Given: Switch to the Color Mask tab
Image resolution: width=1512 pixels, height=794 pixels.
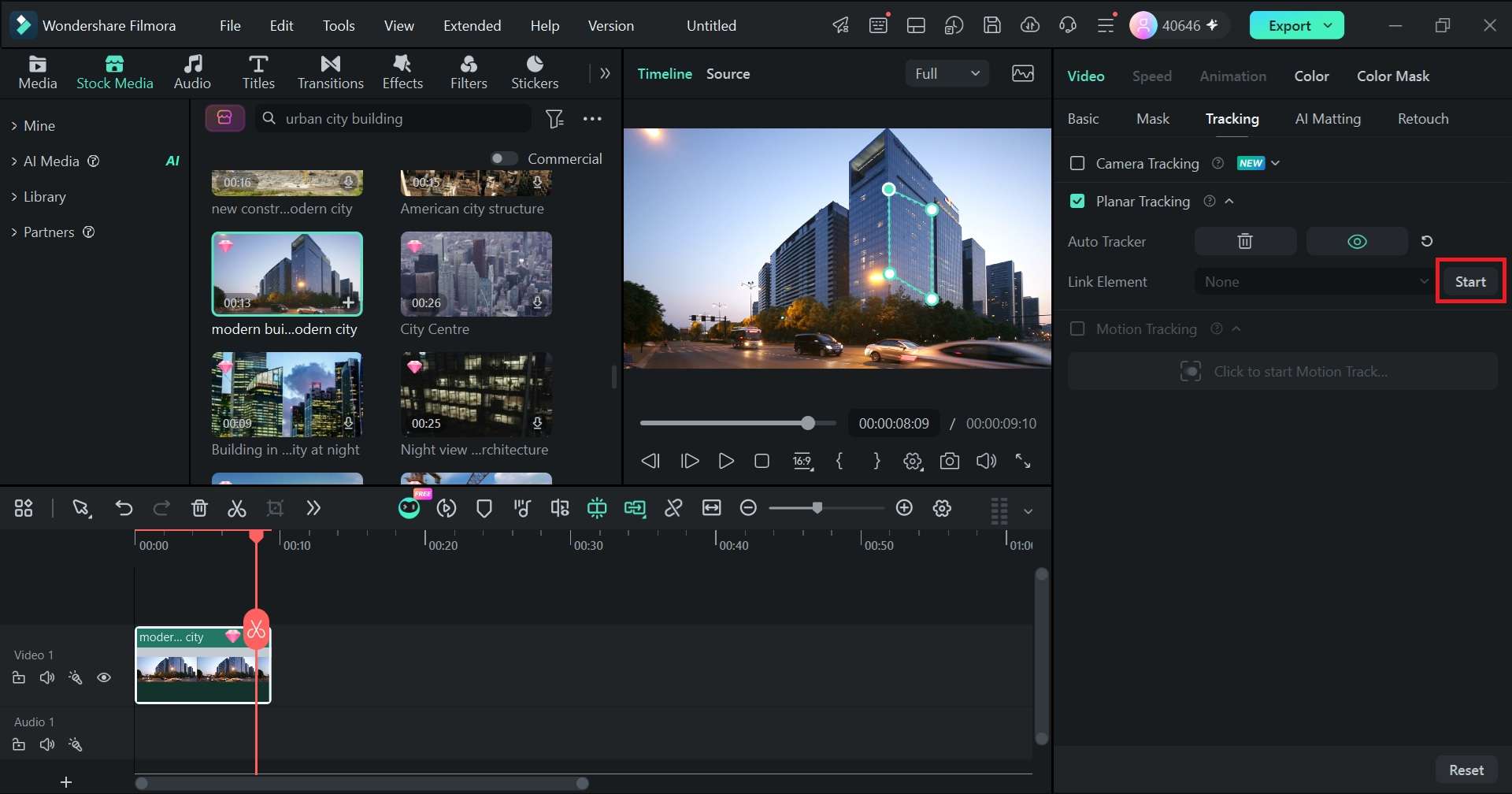Looking at the screenshot, I should [1392, 76].
